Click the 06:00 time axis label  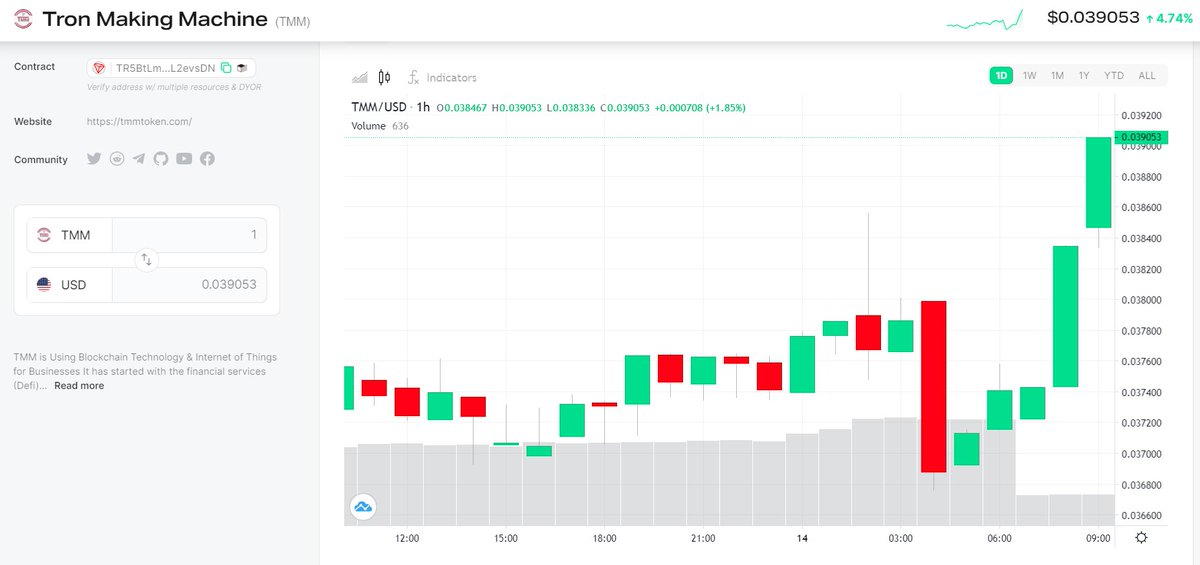[1000, 538]
